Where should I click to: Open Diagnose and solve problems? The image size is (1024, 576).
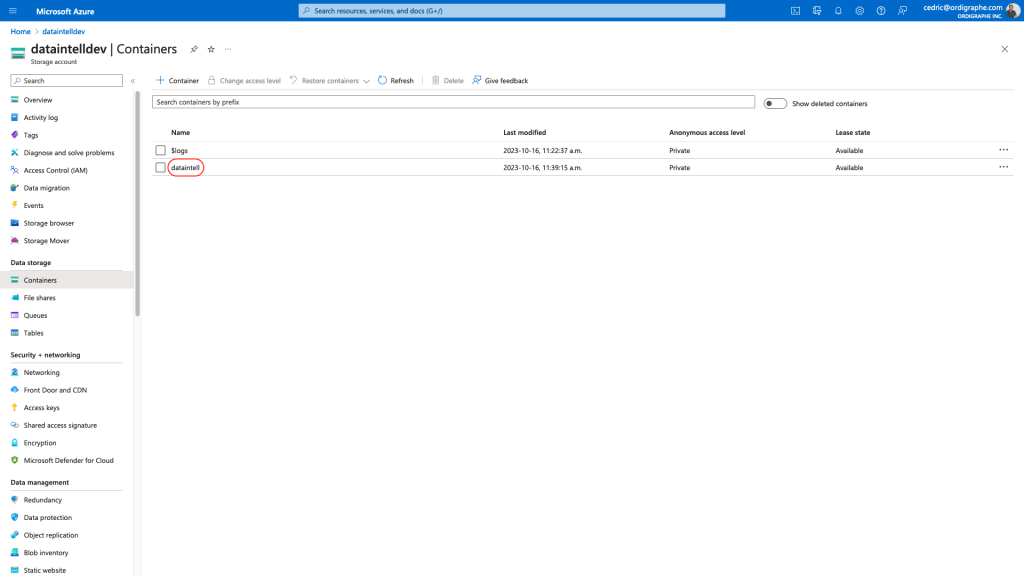click(x=67, y=153)
